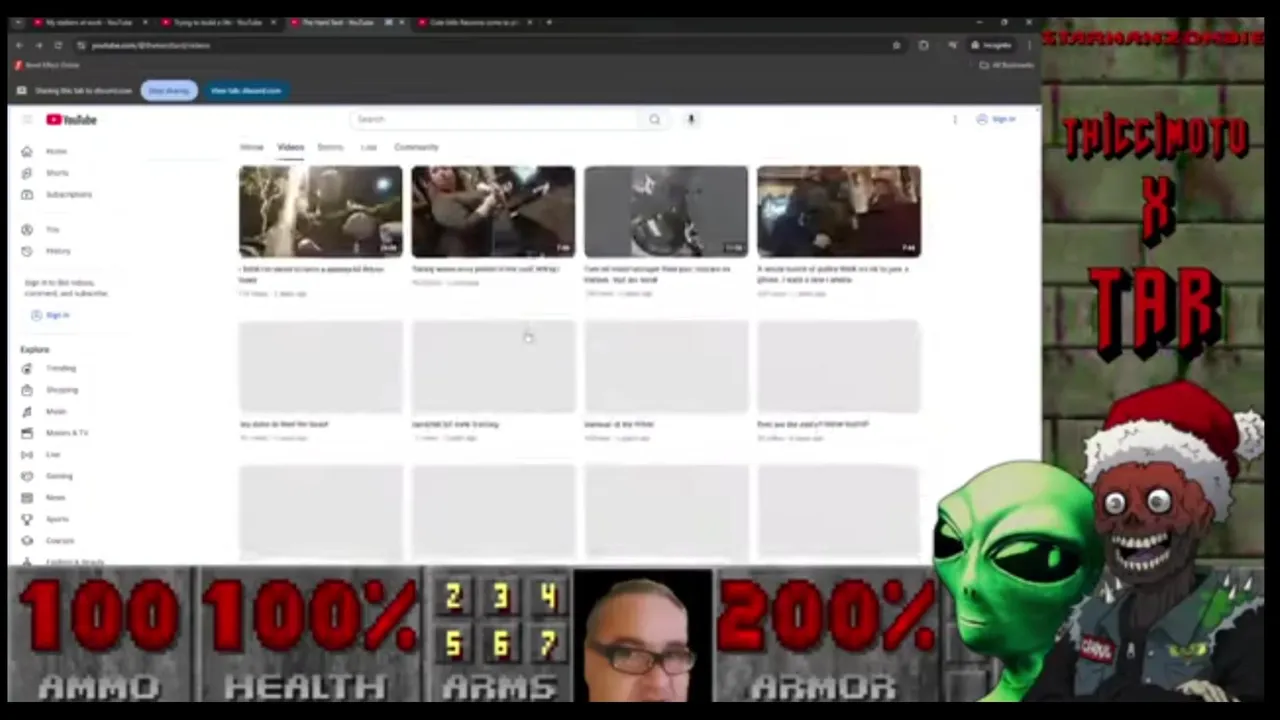Open Shopping under Explore

click(x=50, y=390)
